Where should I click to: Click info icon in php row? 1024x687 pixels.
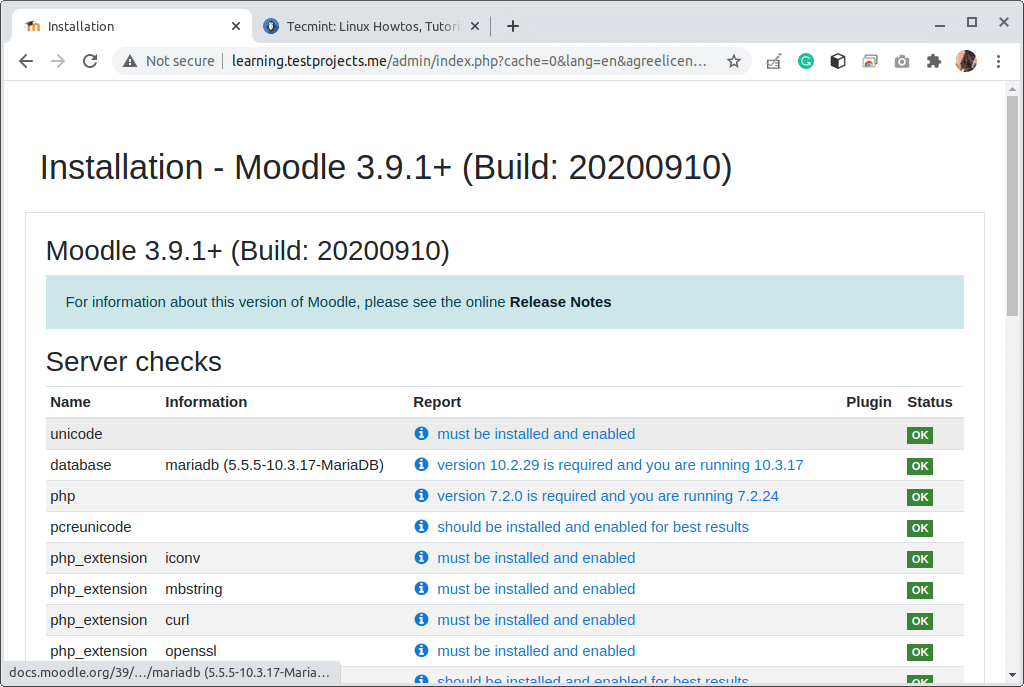point(421,496)
